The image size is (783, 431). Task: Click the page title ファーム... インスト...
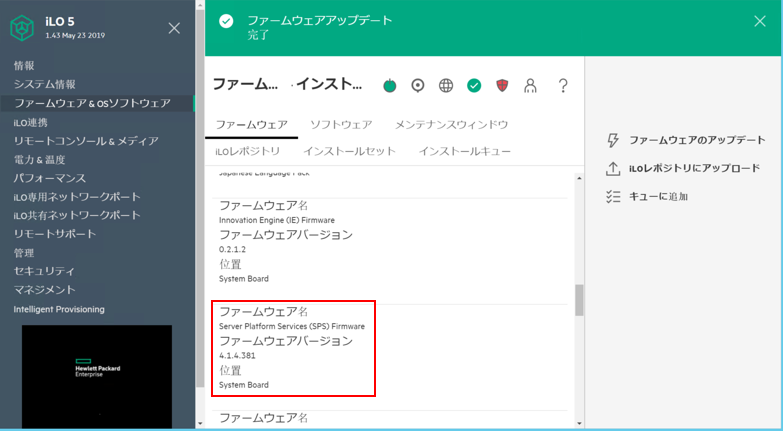[x=287, y=84]
